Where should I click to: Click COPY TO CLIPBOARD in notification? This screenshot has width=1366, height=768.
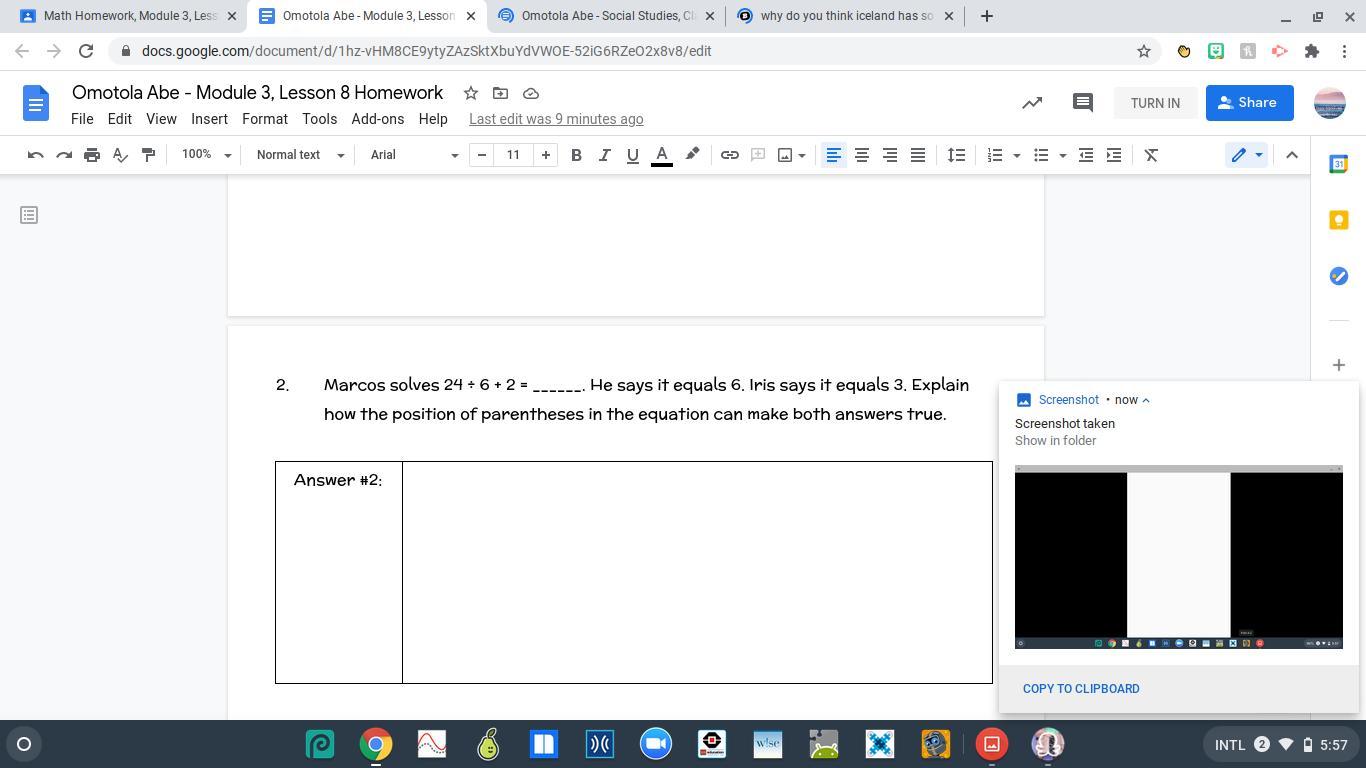tap(1081, 689)
